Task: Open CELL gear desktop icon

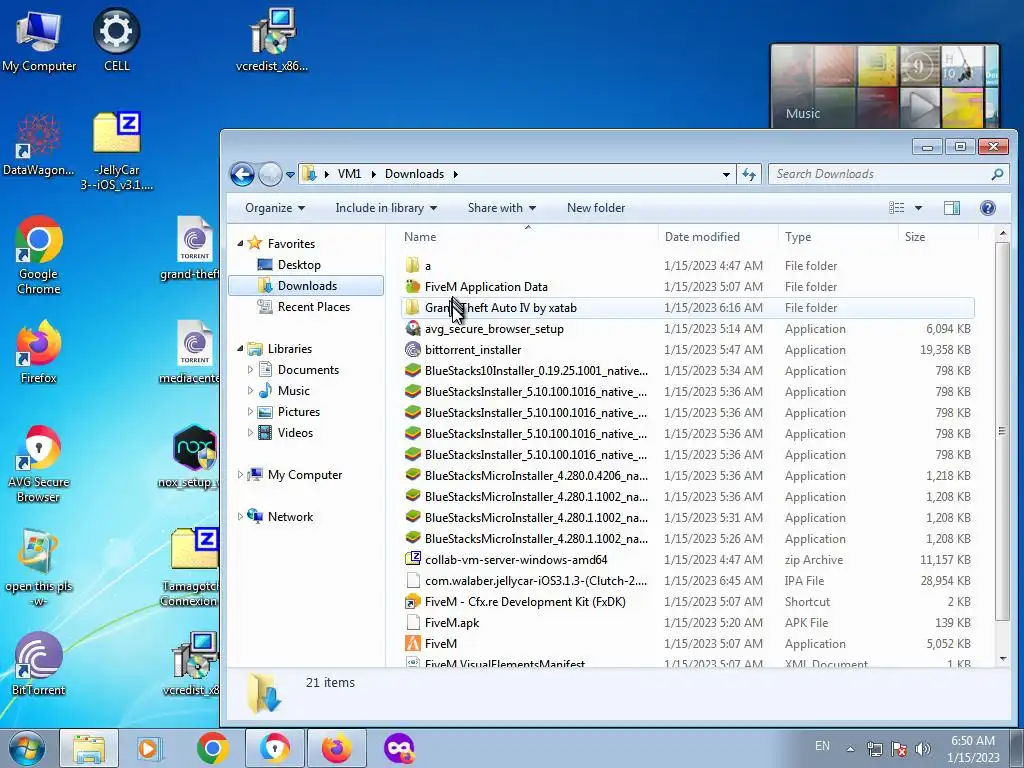Action: (x=116, y=40)
